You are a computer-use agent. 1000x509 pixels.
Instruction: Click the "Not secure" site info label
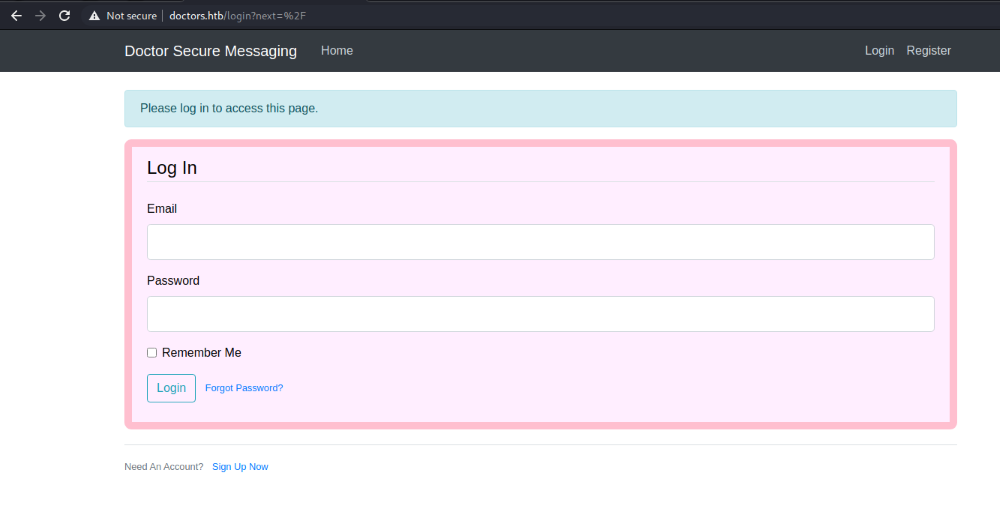tap(131, 16)
